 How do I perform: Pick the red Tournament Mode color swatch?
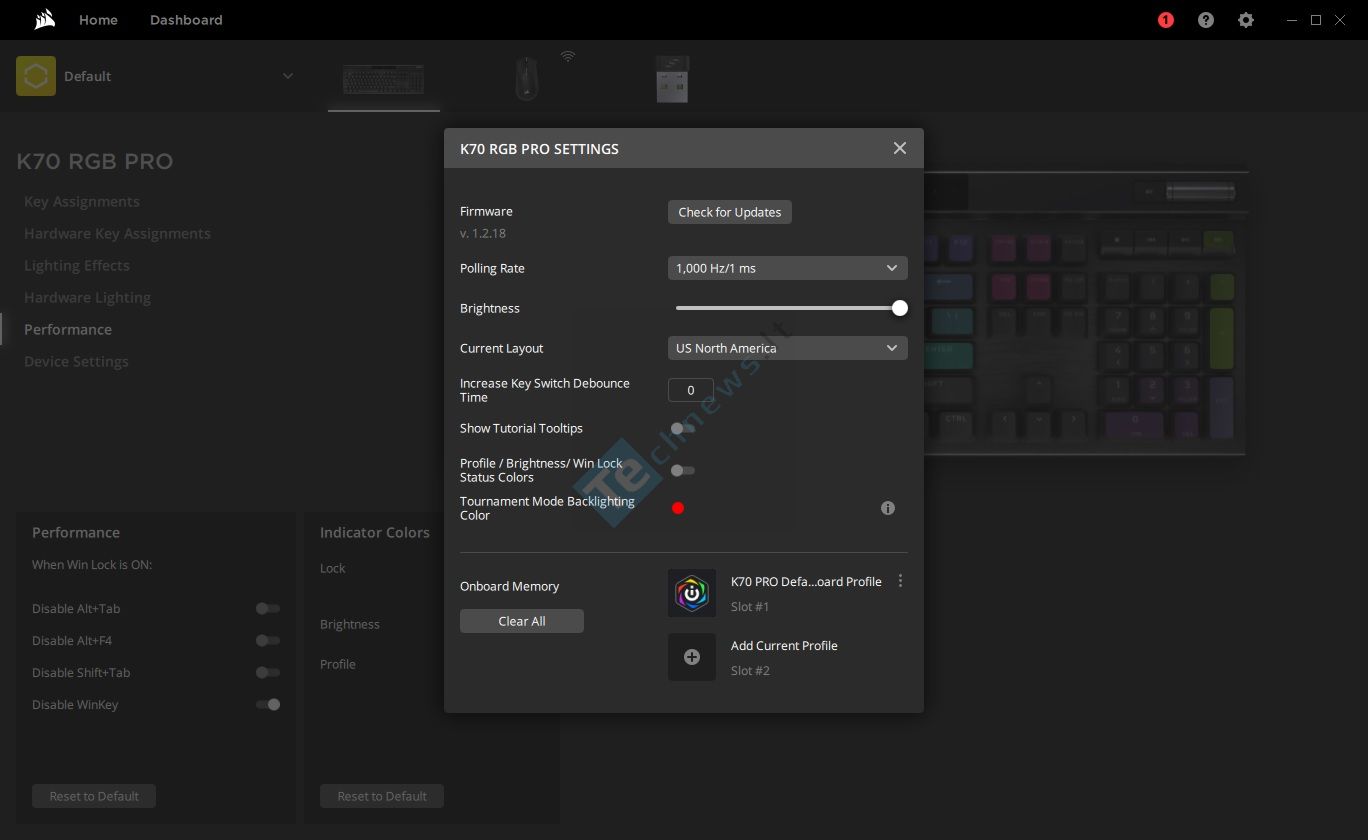678,508
